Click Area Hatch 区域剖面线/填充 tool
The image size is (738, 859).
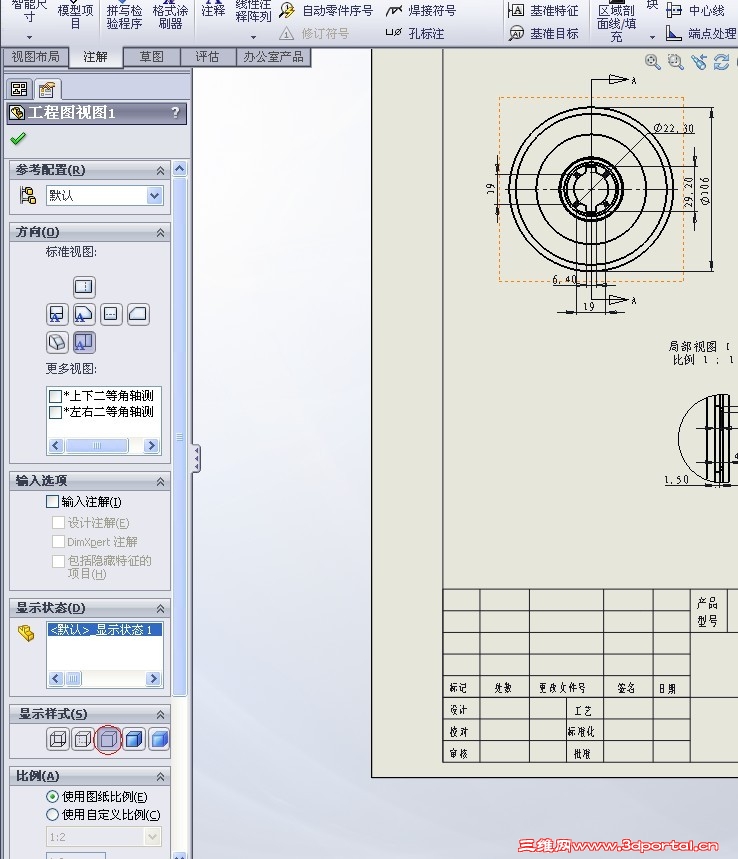click(x=616, y=22)
